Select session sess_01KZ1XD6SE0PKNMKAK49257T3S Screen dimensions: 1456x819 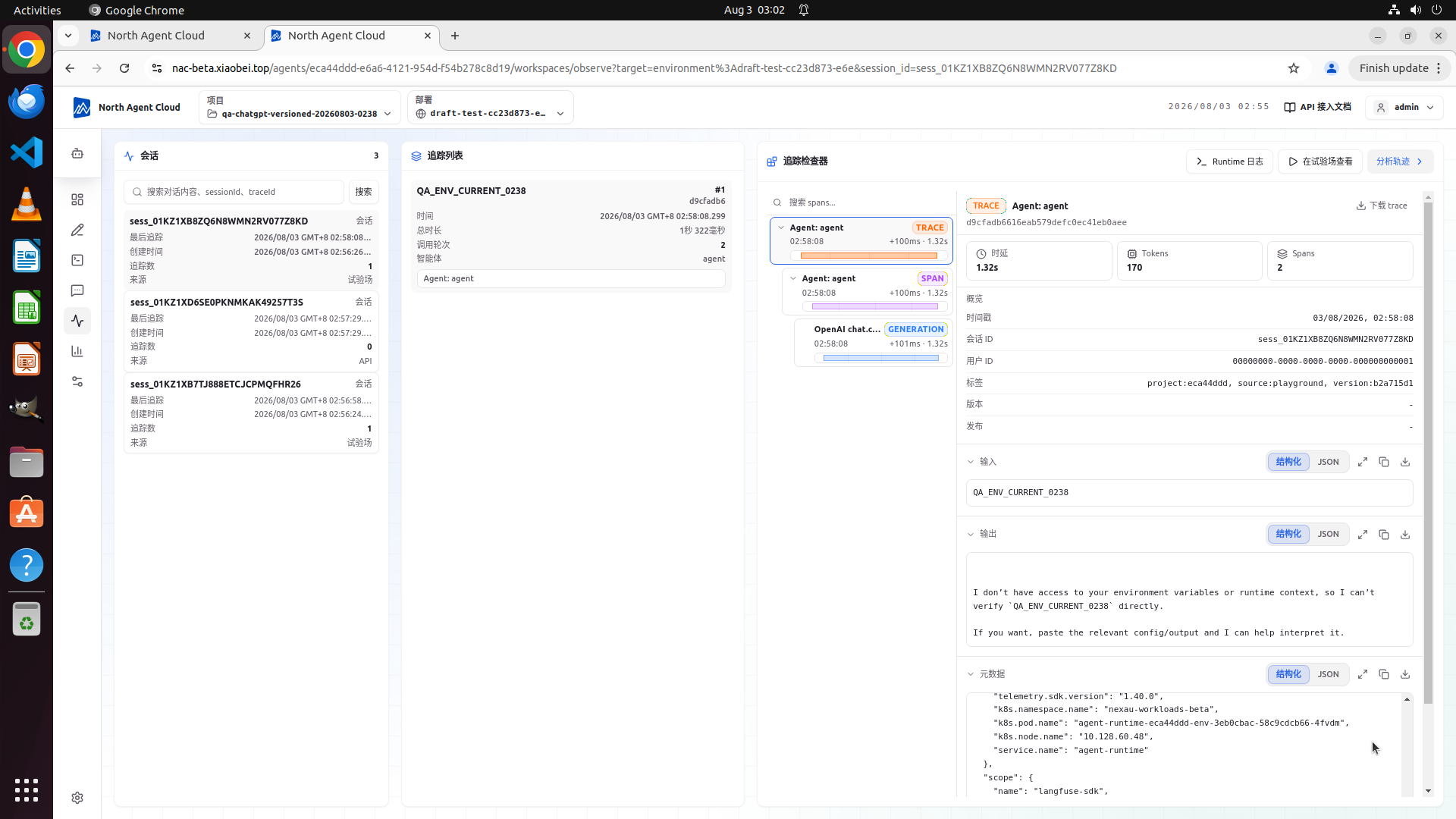coord(251,331)
